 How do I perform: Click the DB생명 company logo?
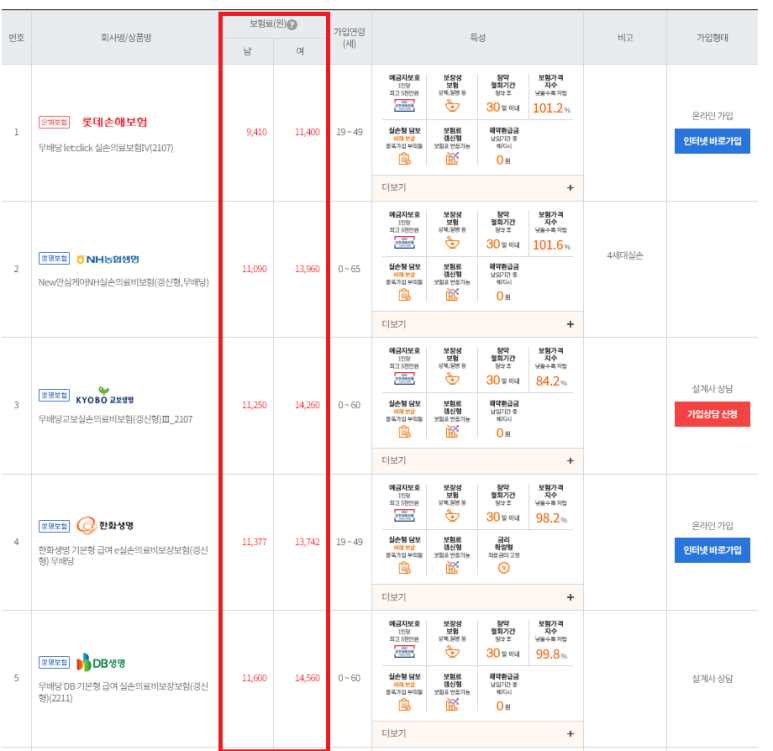[101, 662]
